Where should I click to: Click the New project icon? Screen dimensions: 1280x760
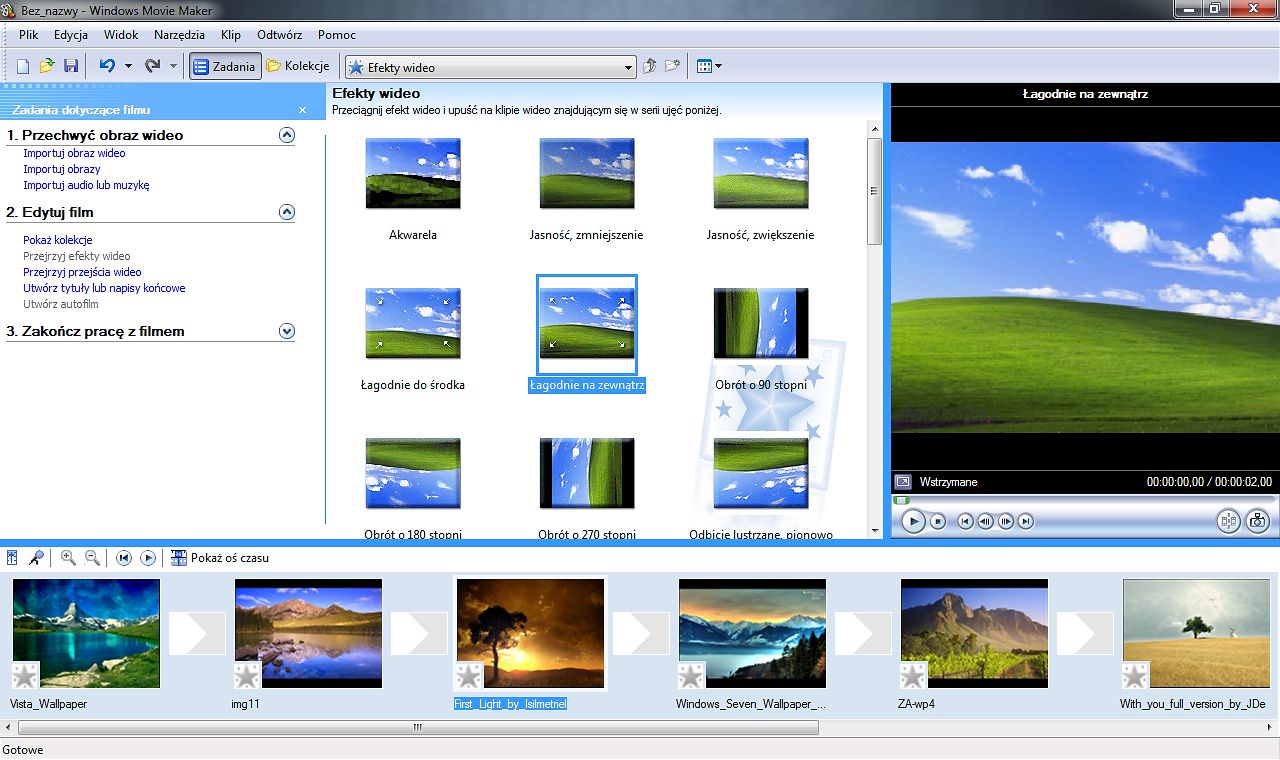tap(23, 66)
